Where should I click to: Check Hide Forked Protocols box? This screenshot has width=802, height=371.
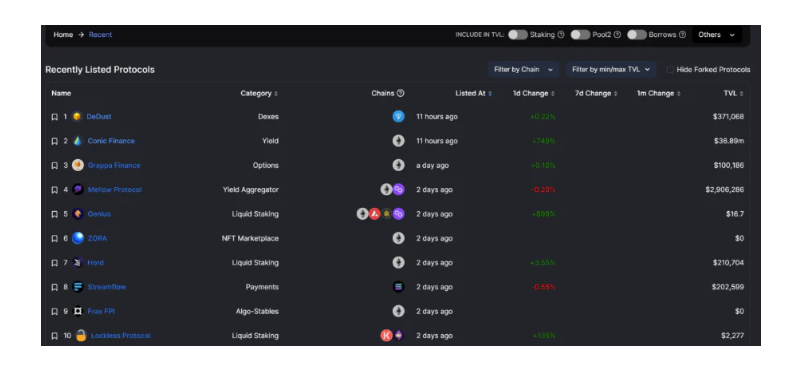[670, 70]
